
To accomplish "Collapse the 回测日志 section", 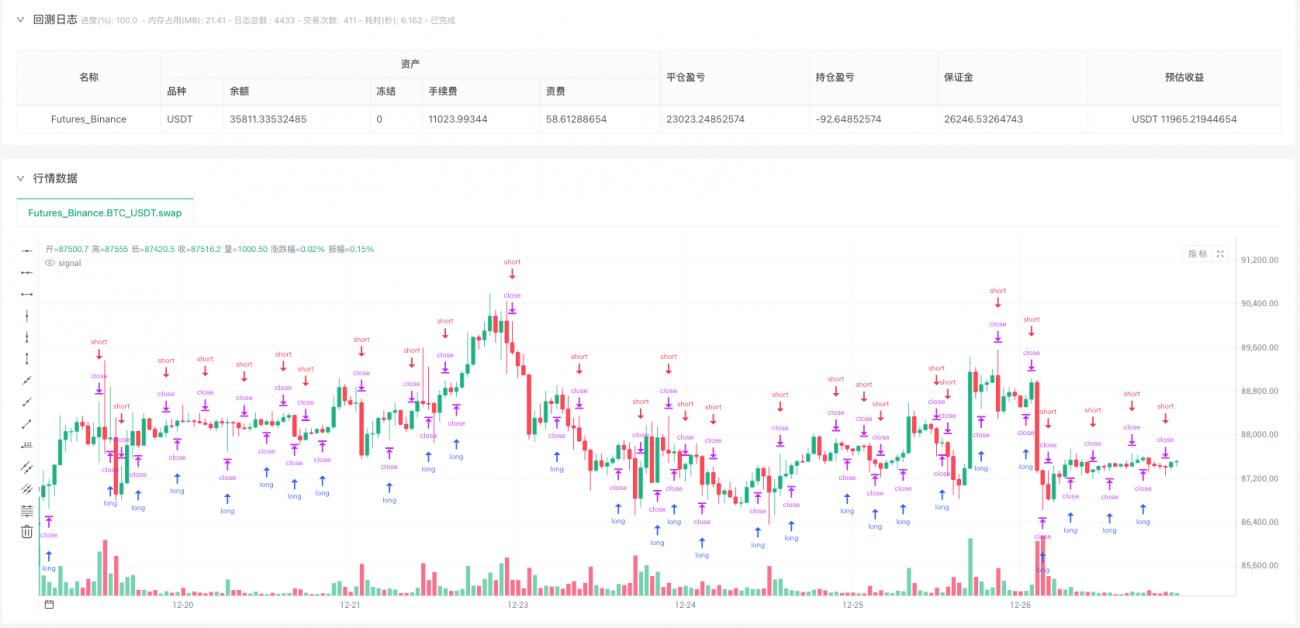I will tap(20, 19).
